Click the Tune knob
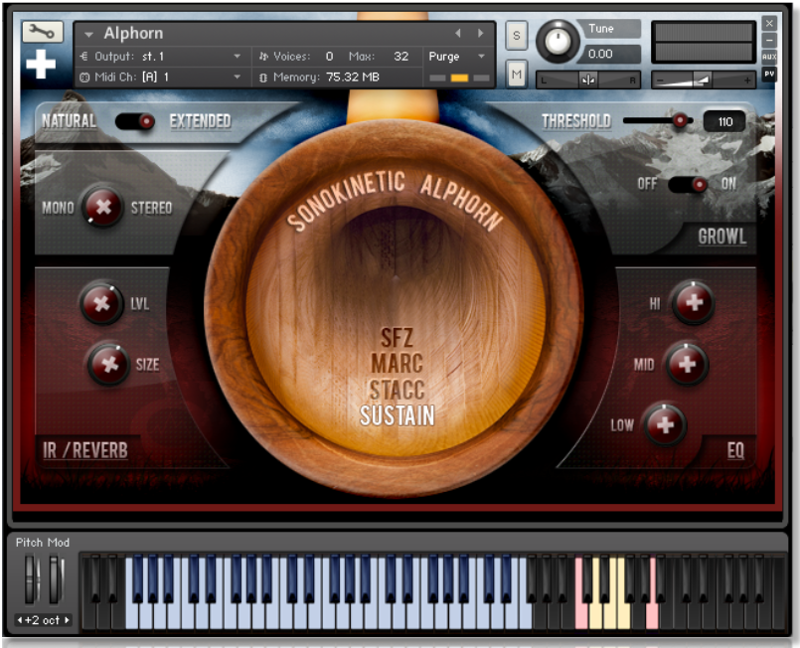 tap(557, 41)
